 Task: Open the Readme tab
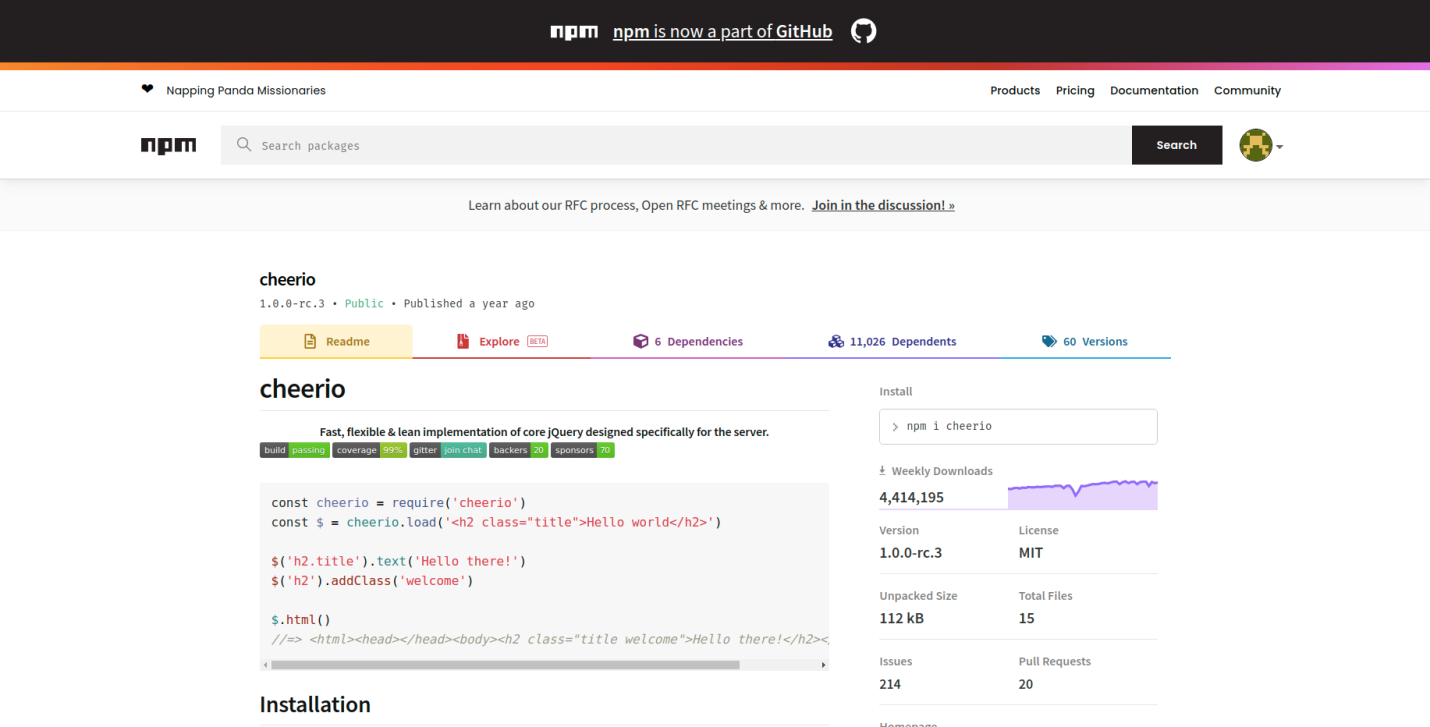tap(336, 341)
